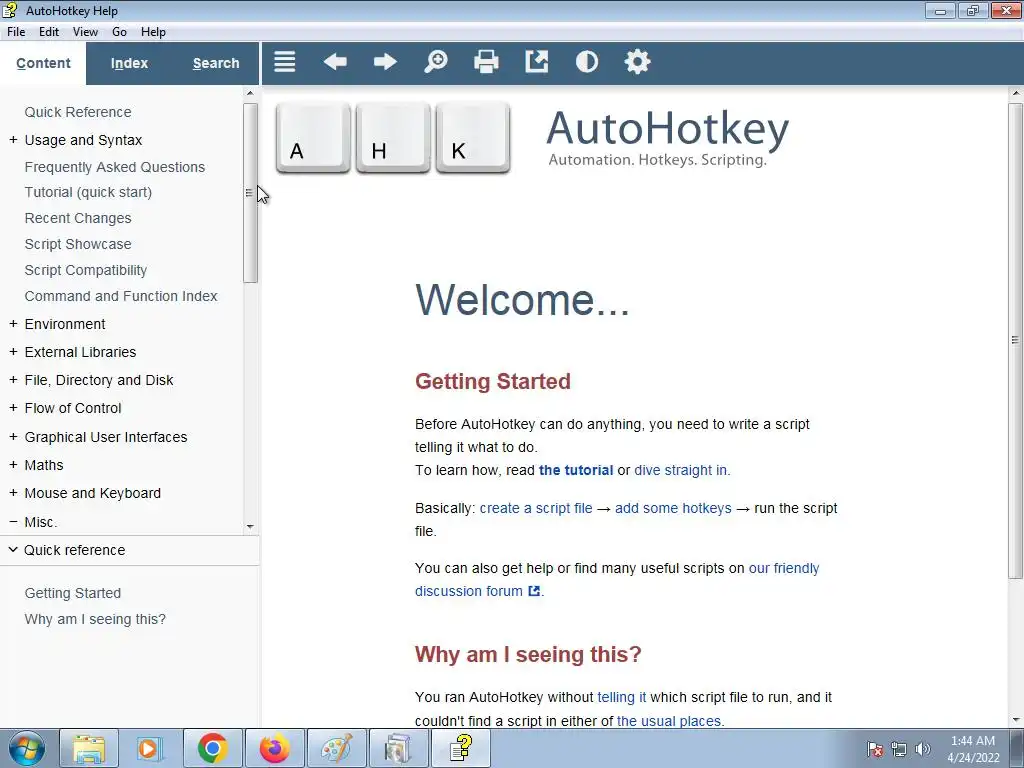Click the A key logo image
Screen dimensions: 1024x768
point(313,137)
